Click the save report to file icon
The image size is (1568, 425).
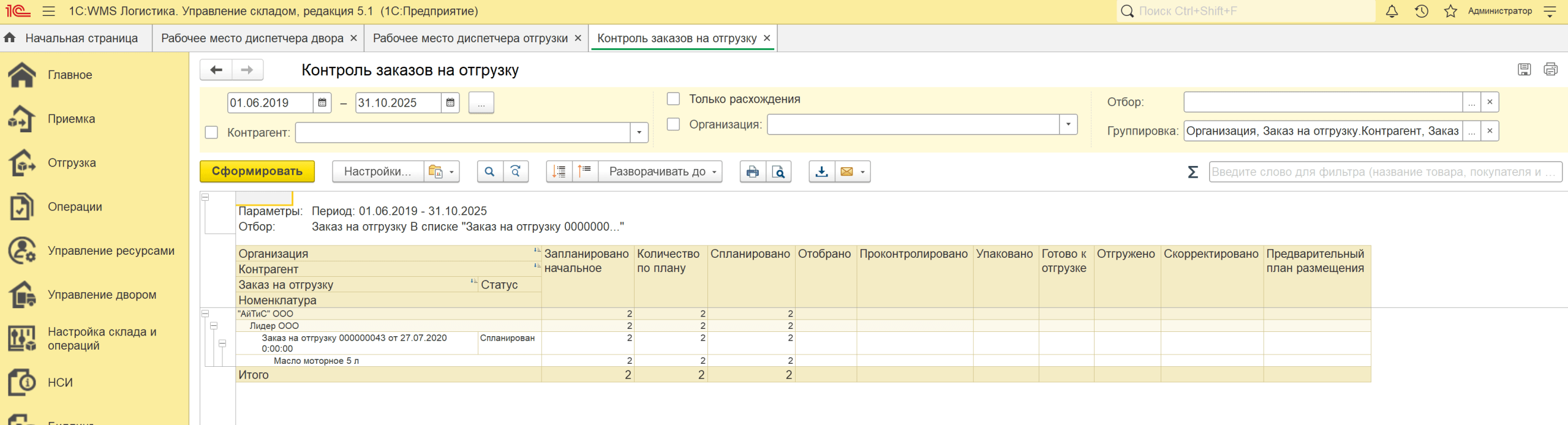821,171
